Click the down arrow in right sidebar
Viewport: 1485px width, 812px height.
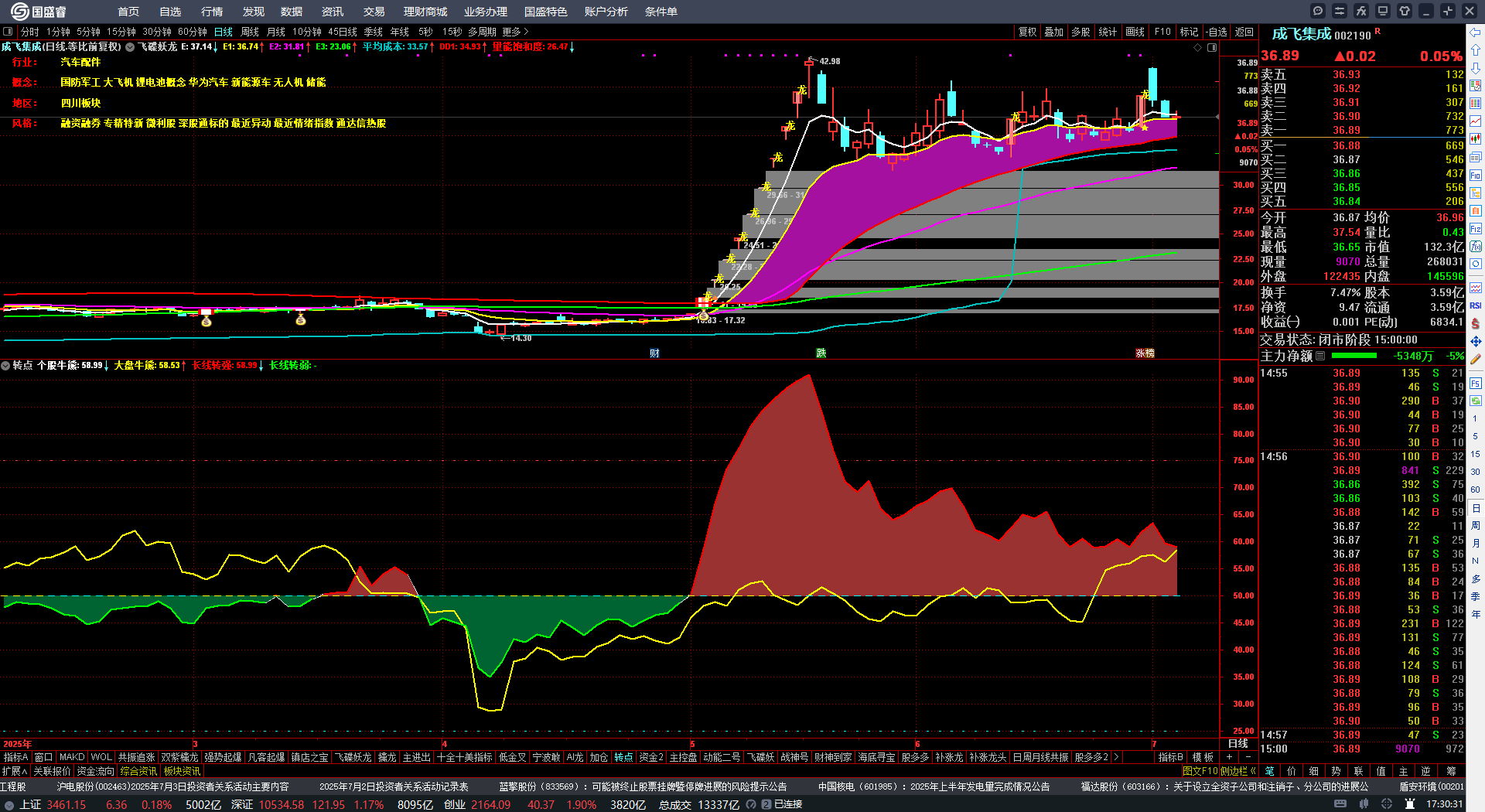(1476, 68)
